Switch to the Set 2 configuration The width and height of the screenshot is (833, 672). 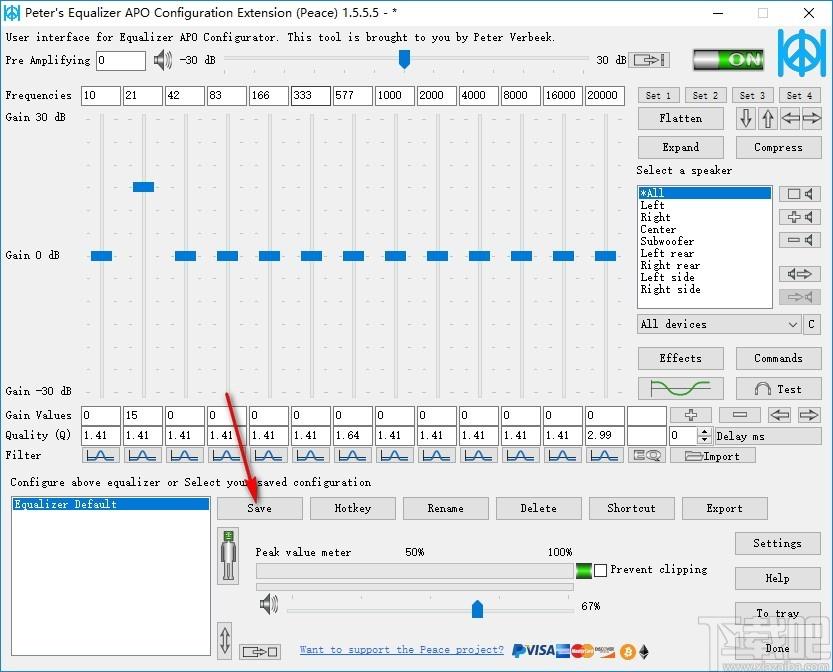click(705, 95)
